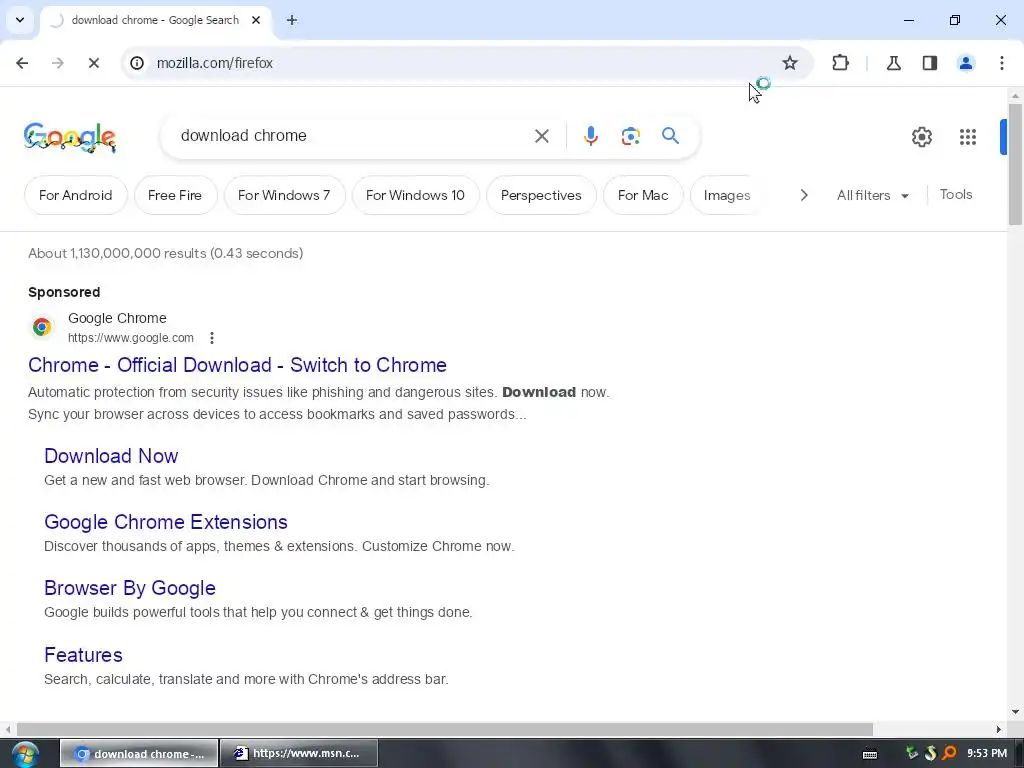The height and width of the screenshot is (768, 1024).
Task: Open Chrome Labs flask icon
Action: pyautogui.click(x=893, y=63)
